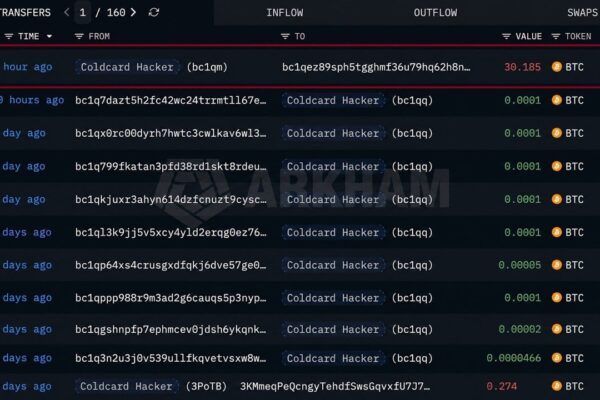The width and height of the screenshot is (600, 400).
Task: Switch to the INFLOW tab
Action: (x=285, y=13)
